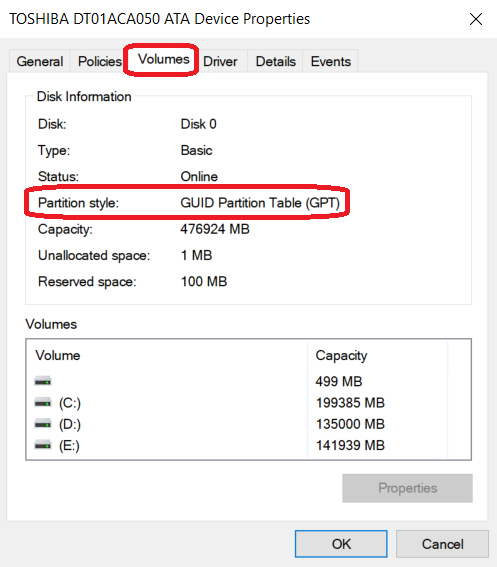Screen dimensions: 497x567
Task: Select the Volumes tab
Action: [x=163, y=59]
